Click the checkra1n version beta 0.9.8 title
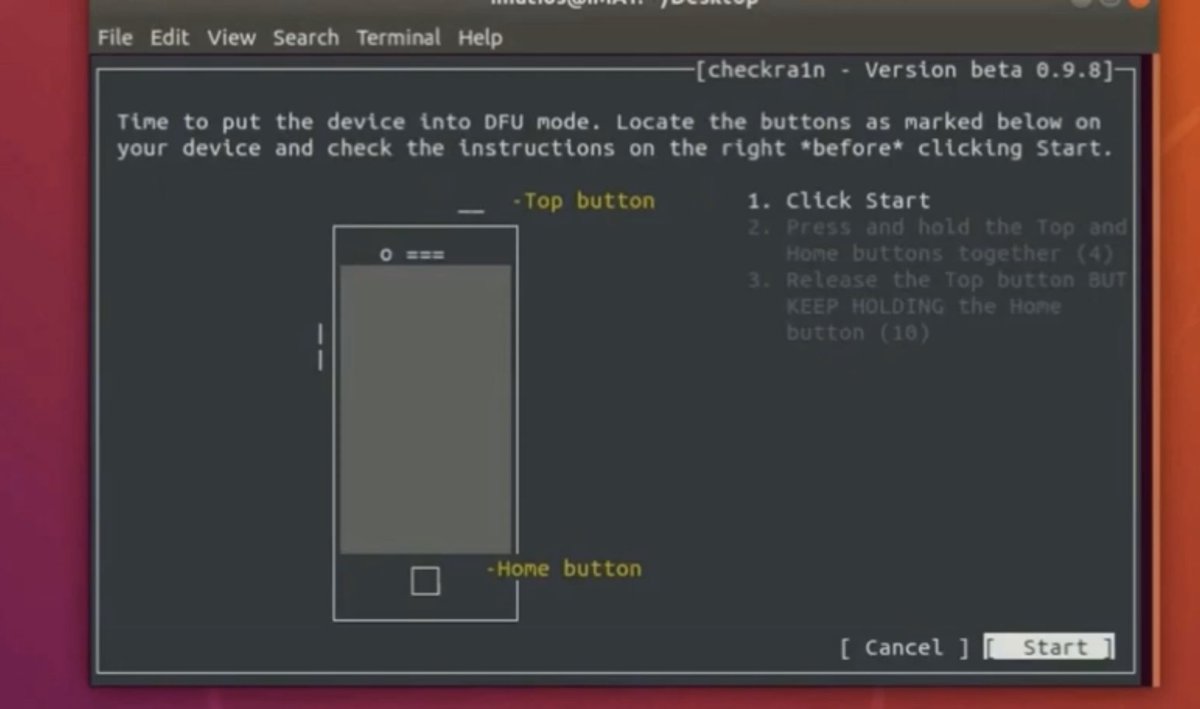1200x709 pixels. tap(906, 70)
